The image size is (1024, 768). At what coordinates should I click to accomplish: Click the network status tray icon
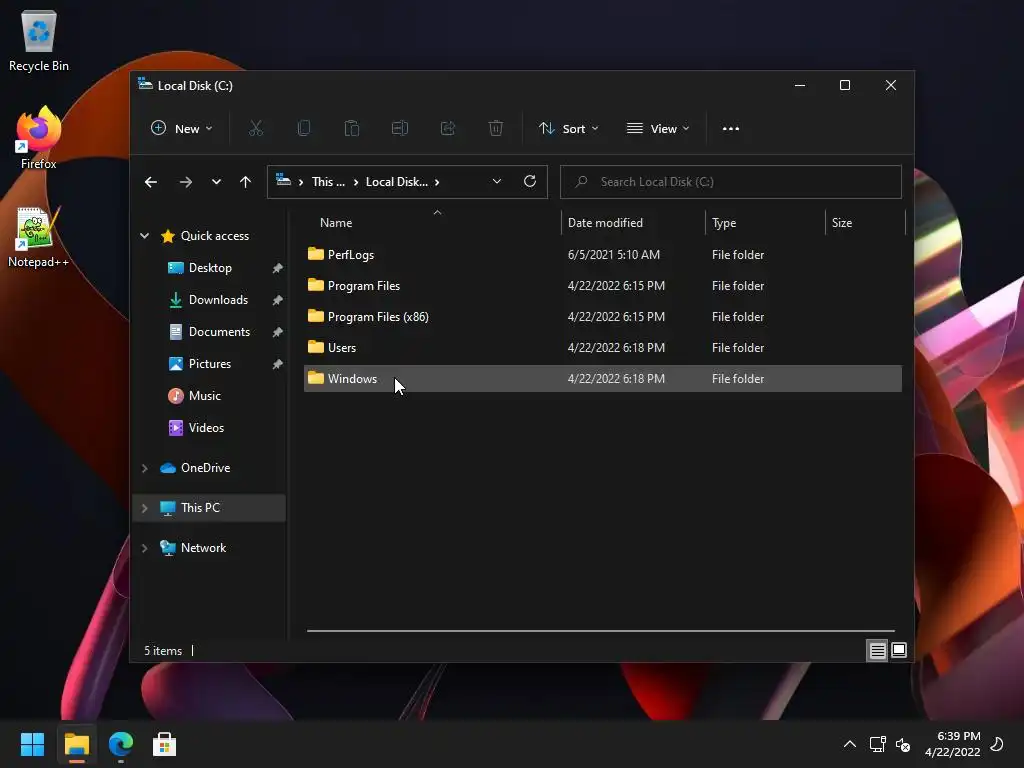pyautogui.click(x=877, y=744)
